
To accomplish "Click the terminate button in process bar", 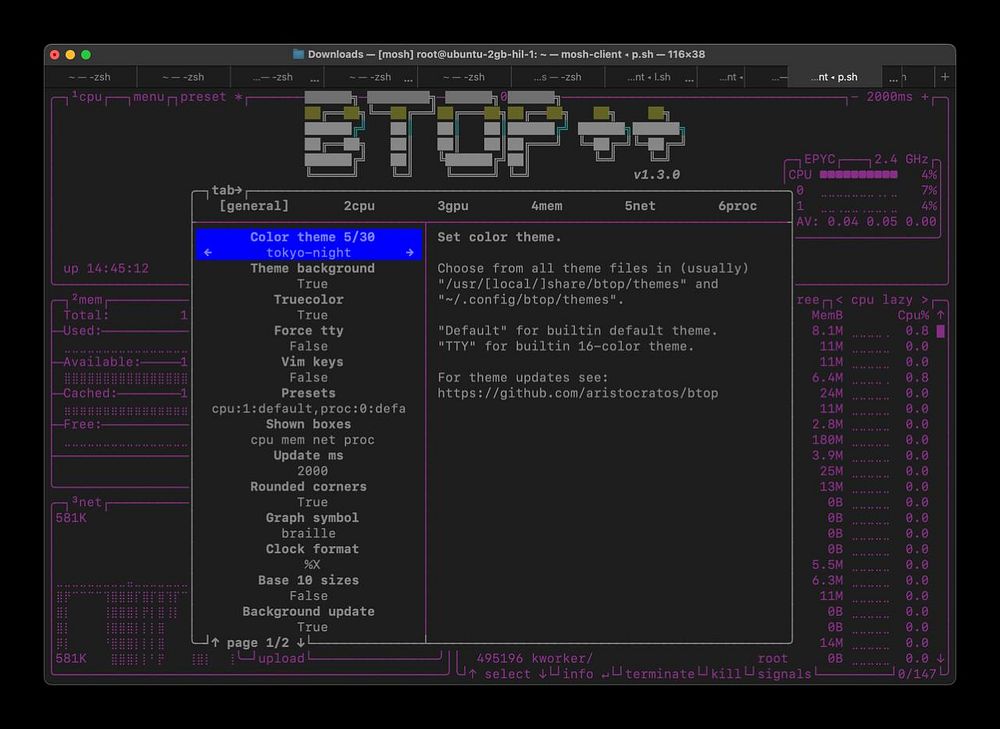I will (x=659, y=674).
